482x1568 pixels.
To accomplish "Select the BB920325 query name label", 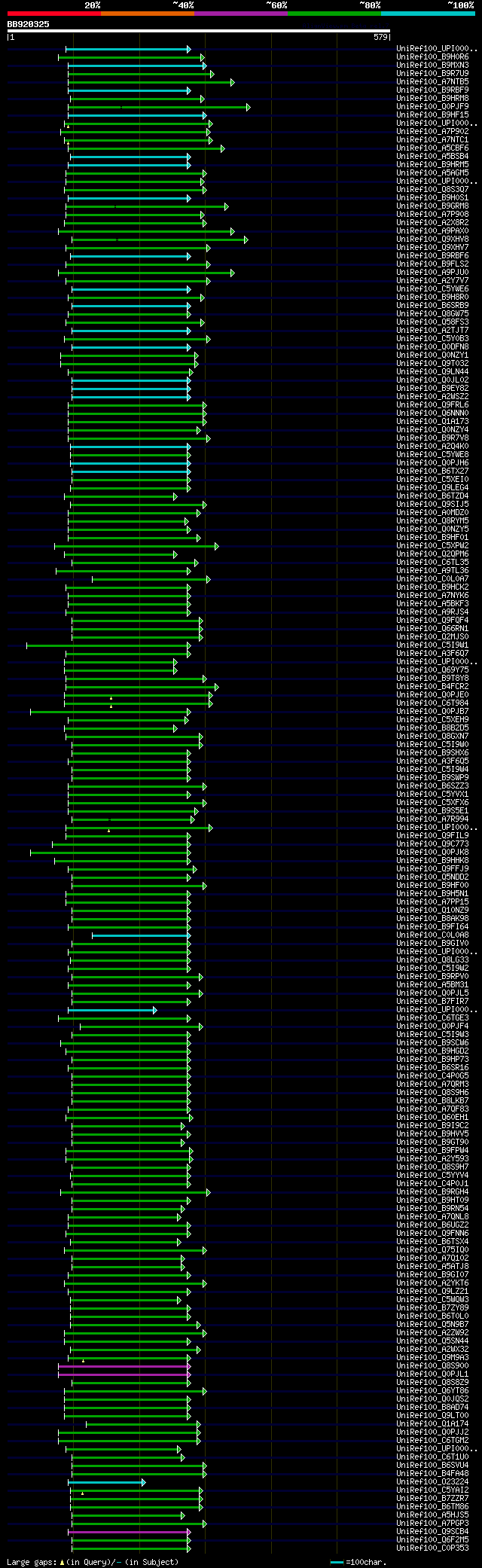I will coord(29,24).
